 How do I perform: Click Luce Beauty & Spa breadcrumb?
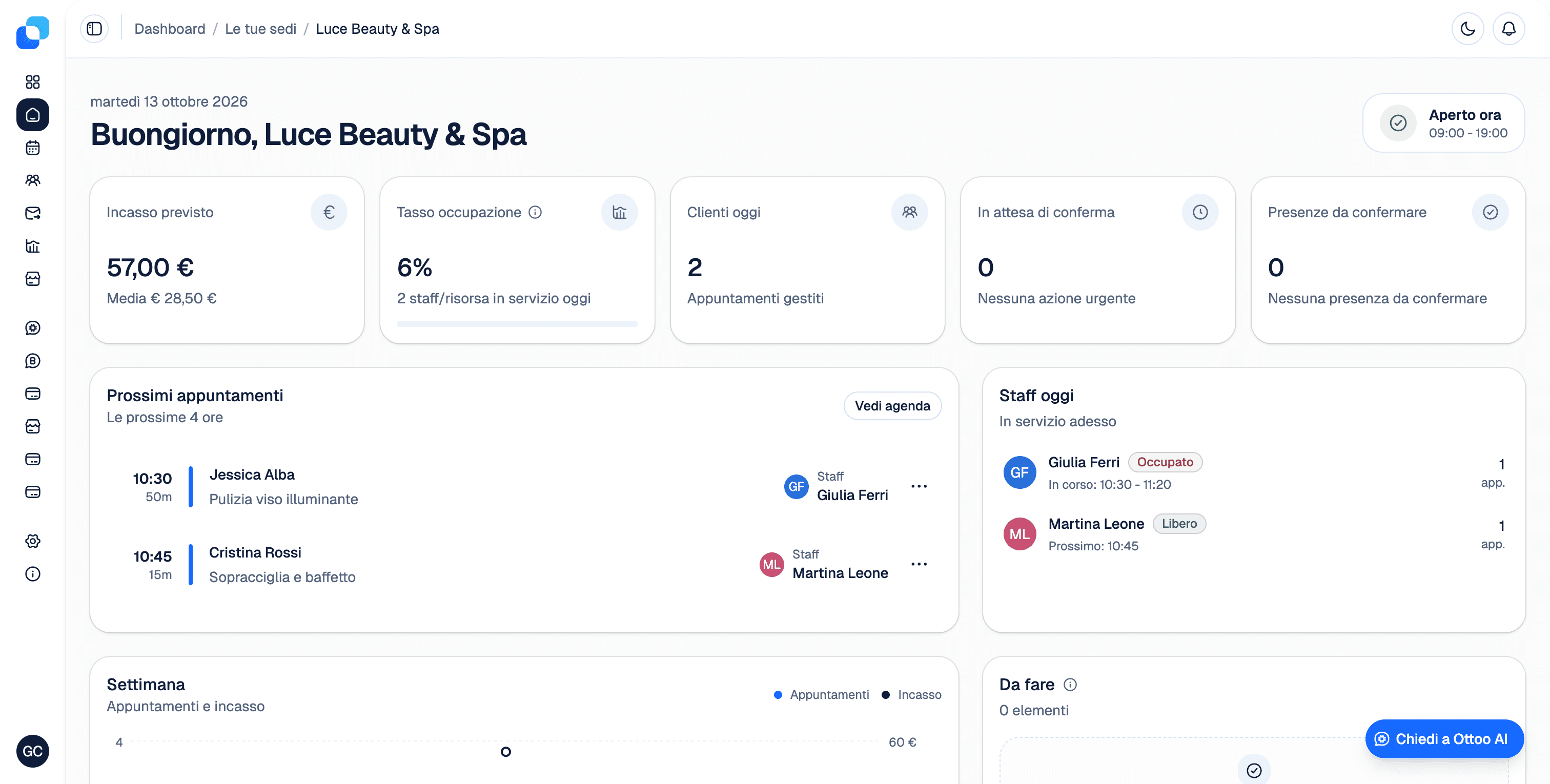377,29
